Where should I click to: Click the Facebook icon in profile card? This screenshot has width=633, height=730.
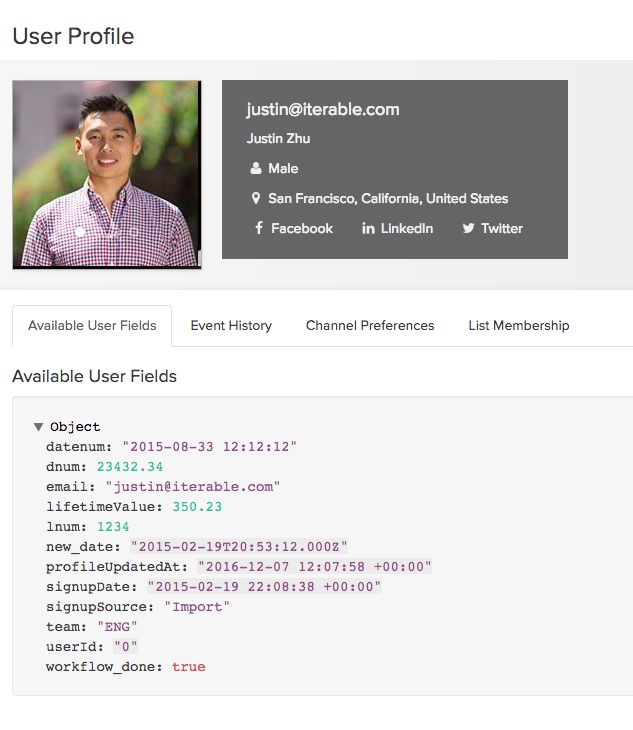259,228
